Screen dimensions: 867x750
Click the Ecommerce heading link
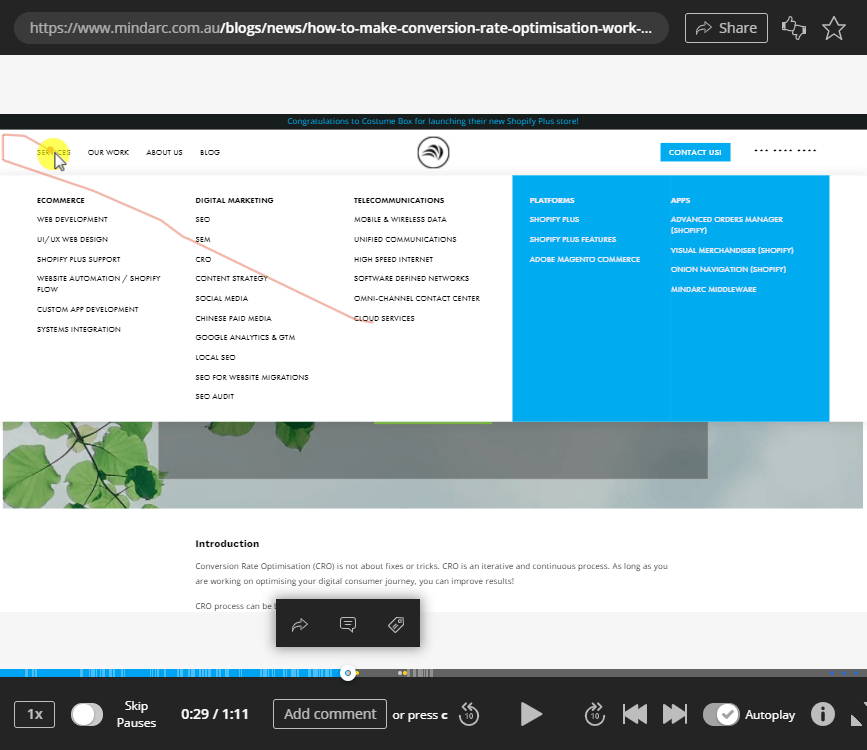point(61,200)
